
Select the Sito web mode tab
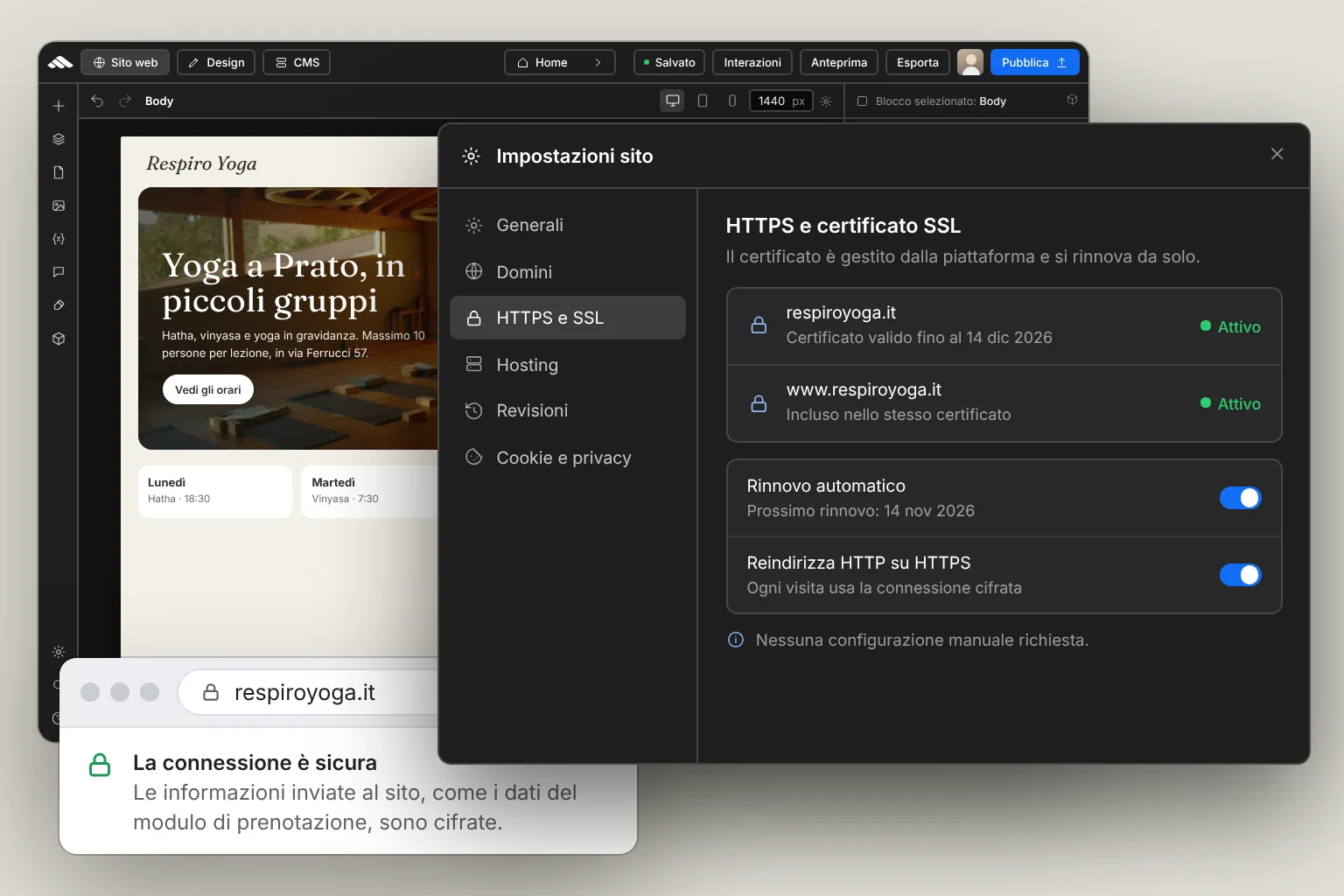(x=125, y=62)
